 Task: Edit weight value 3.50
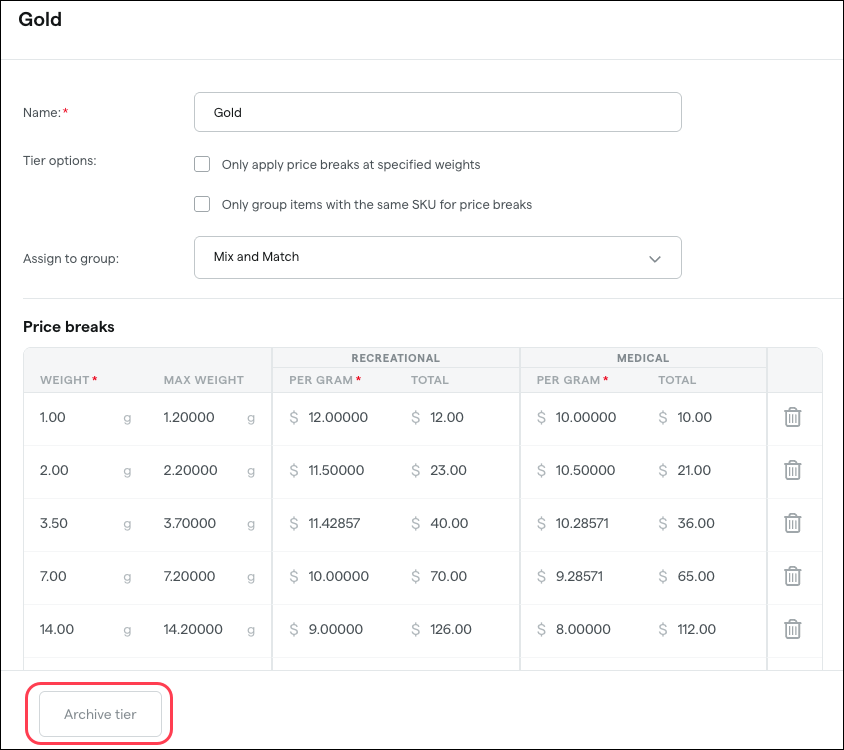pos(54,523)
